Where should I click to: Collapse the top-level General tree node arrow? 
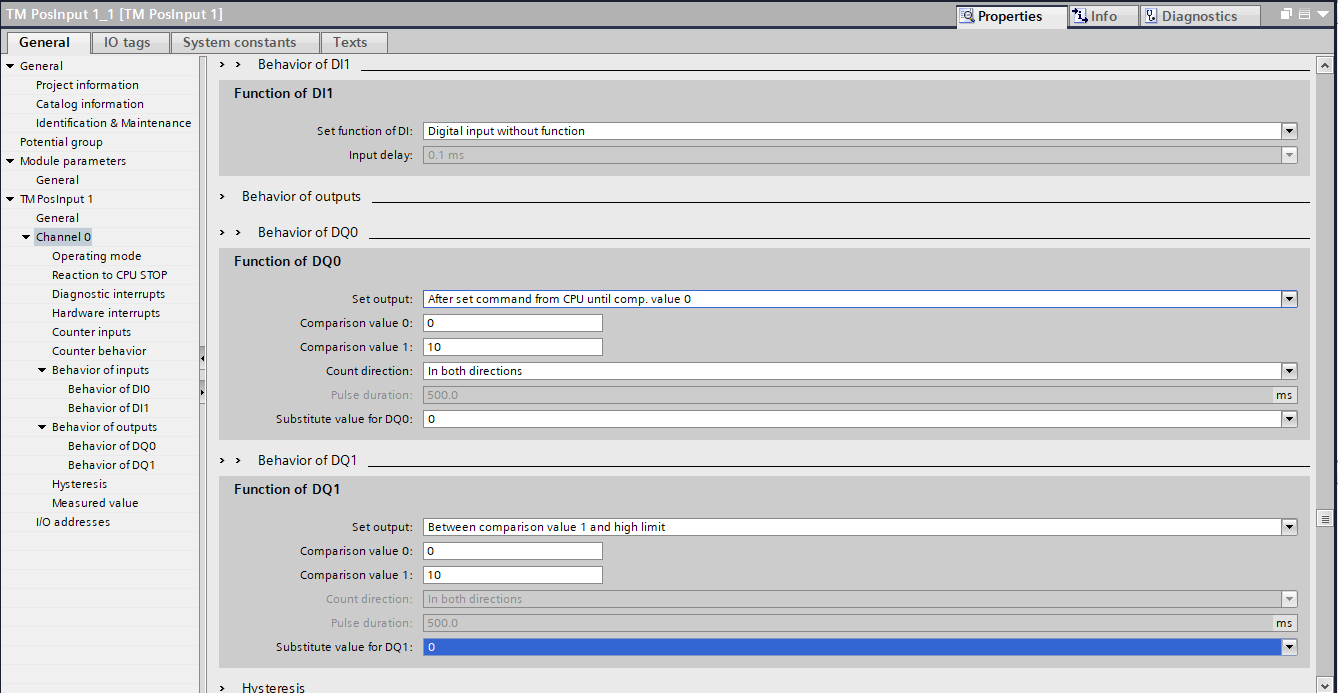(x=10, y=66)
